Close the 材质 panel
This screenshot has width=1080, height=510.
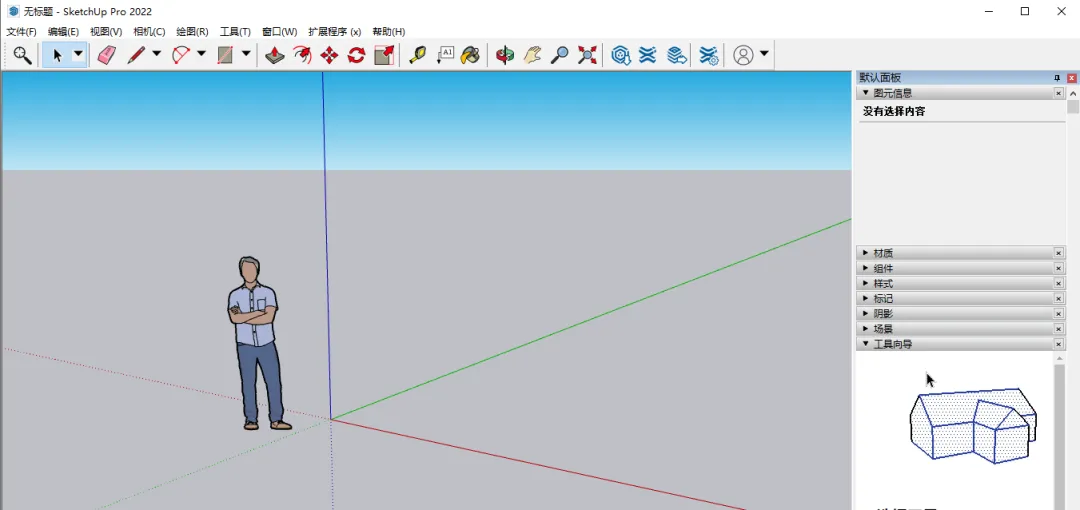(1059, 253)
